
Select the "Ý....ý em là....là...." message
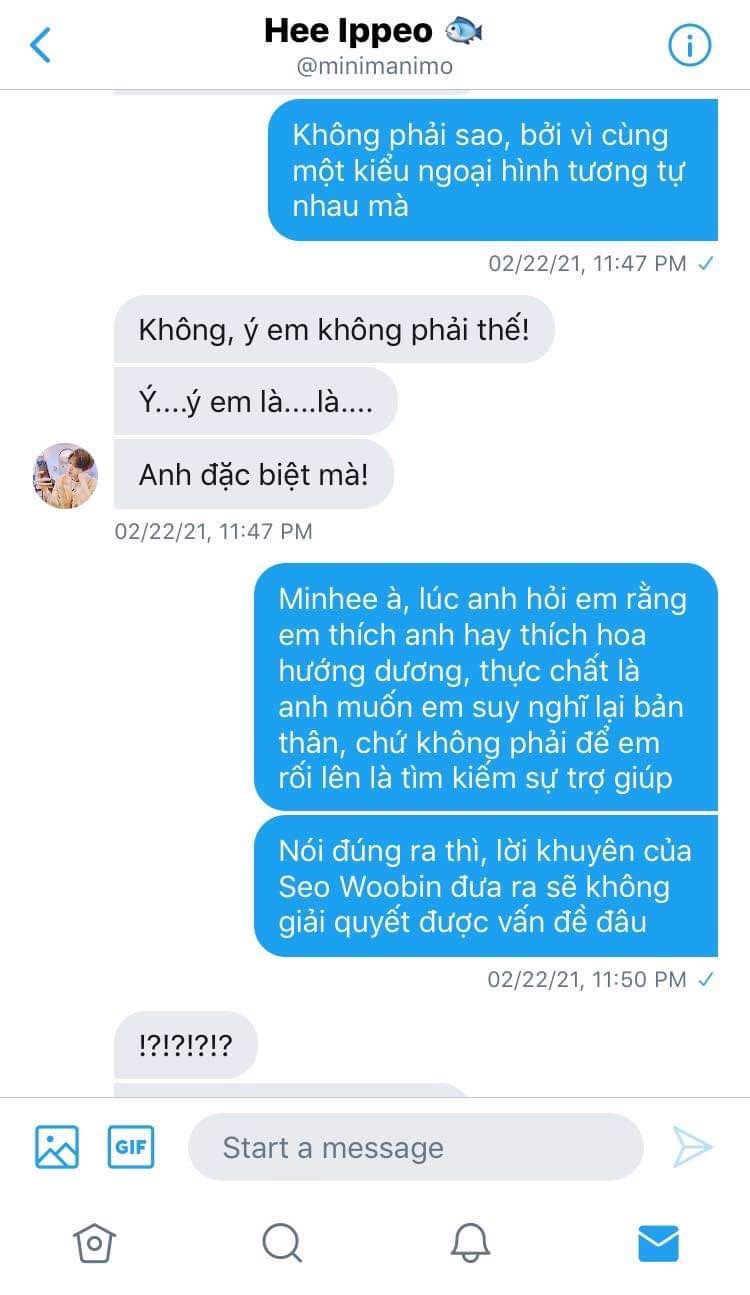(x=256, y=401)
